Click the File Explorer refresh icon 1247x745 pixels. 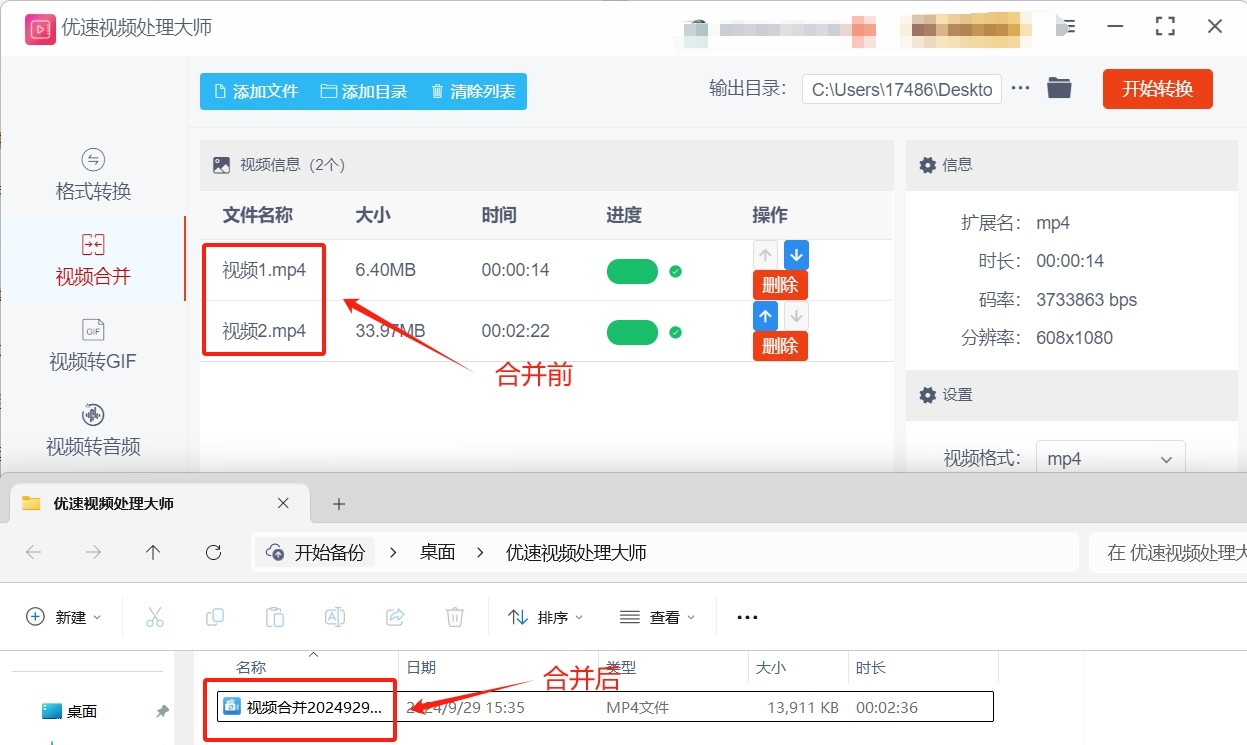click(213, 552)
